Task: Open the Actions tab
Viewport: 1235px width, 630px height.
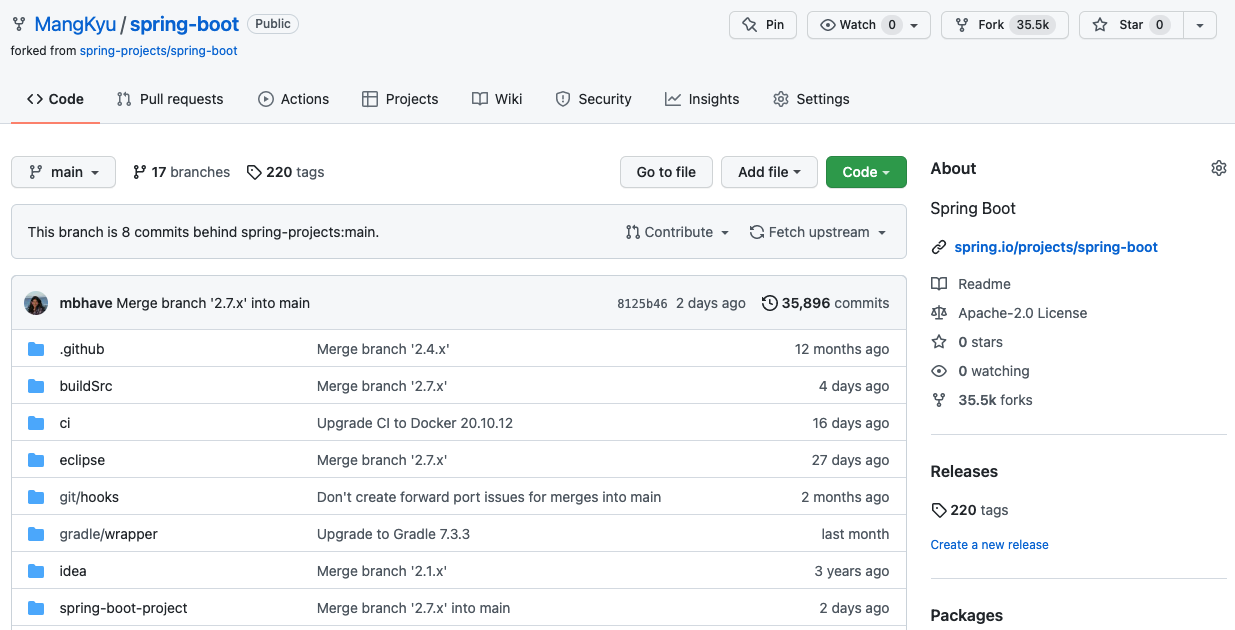Action: tap(293, 99)
